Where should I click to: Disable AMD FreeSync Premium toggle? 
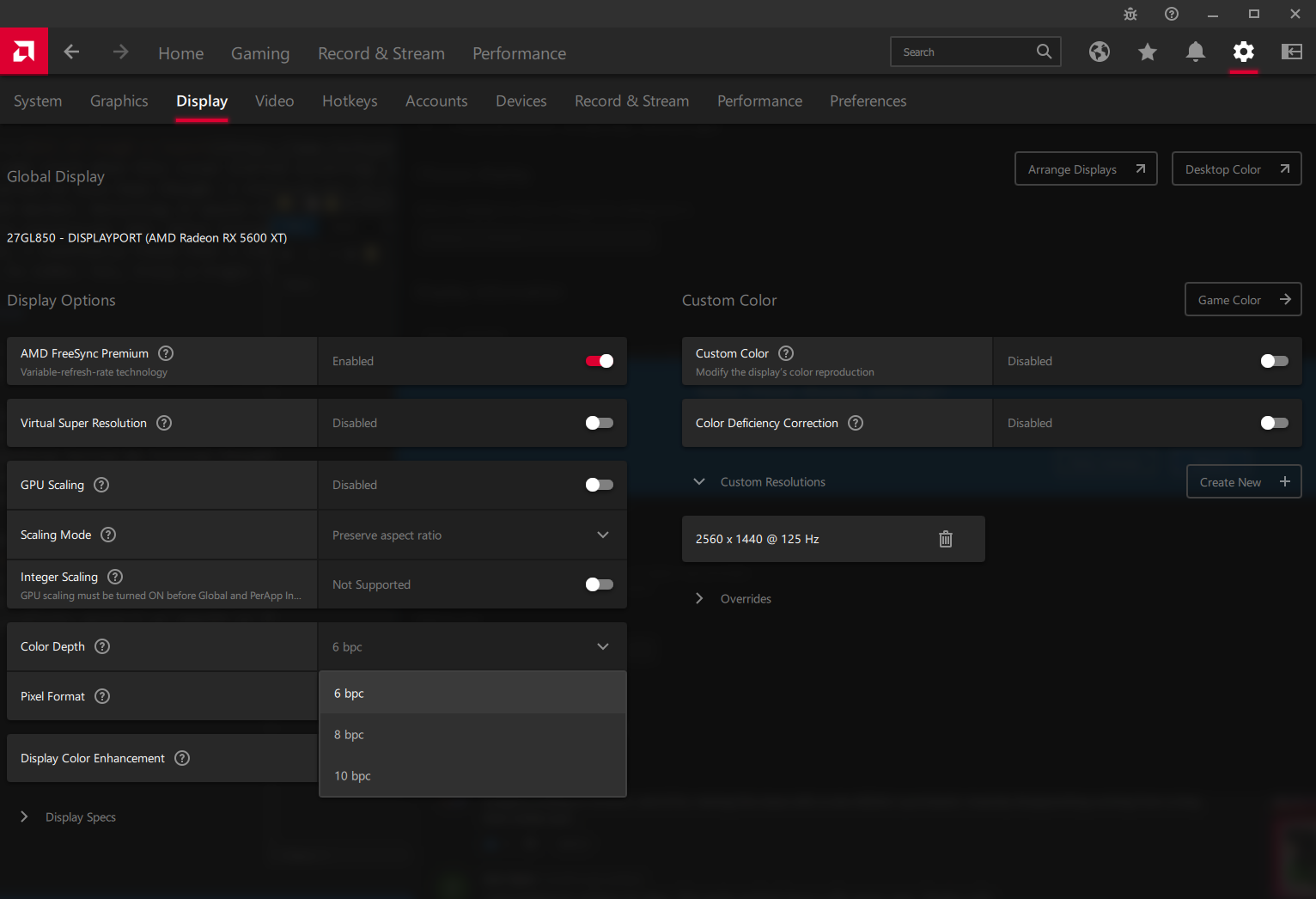(x=600, y=361)
